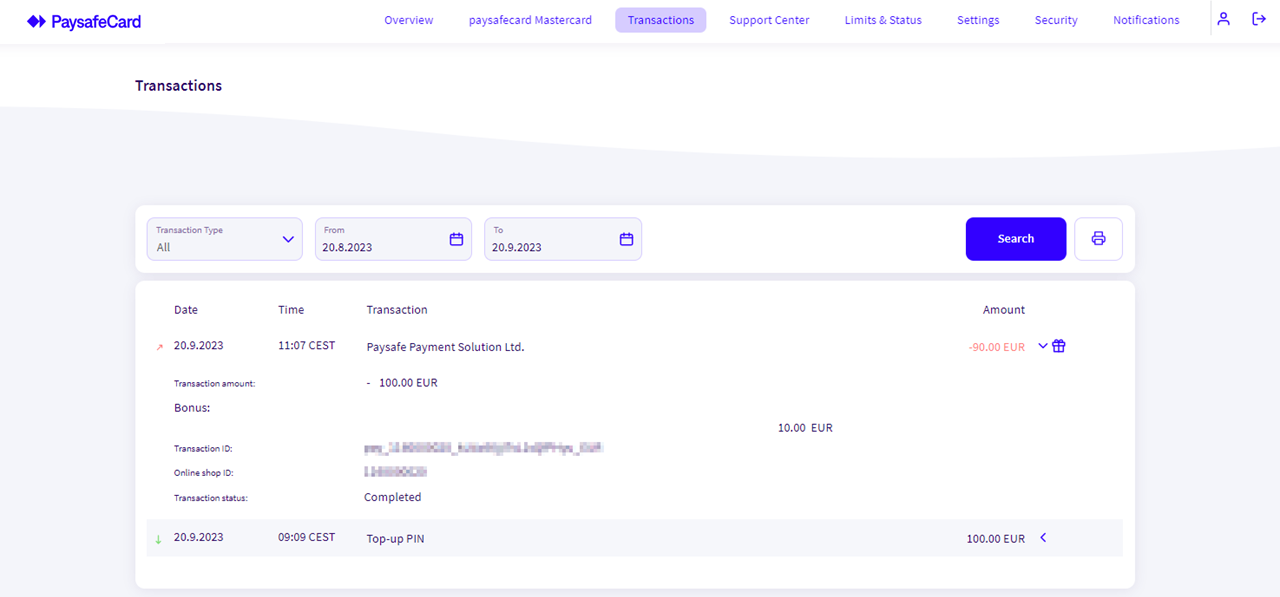Open the From date calendar icon
The height and width of the screenshot is (597, 1280).
tap(456, 239)
